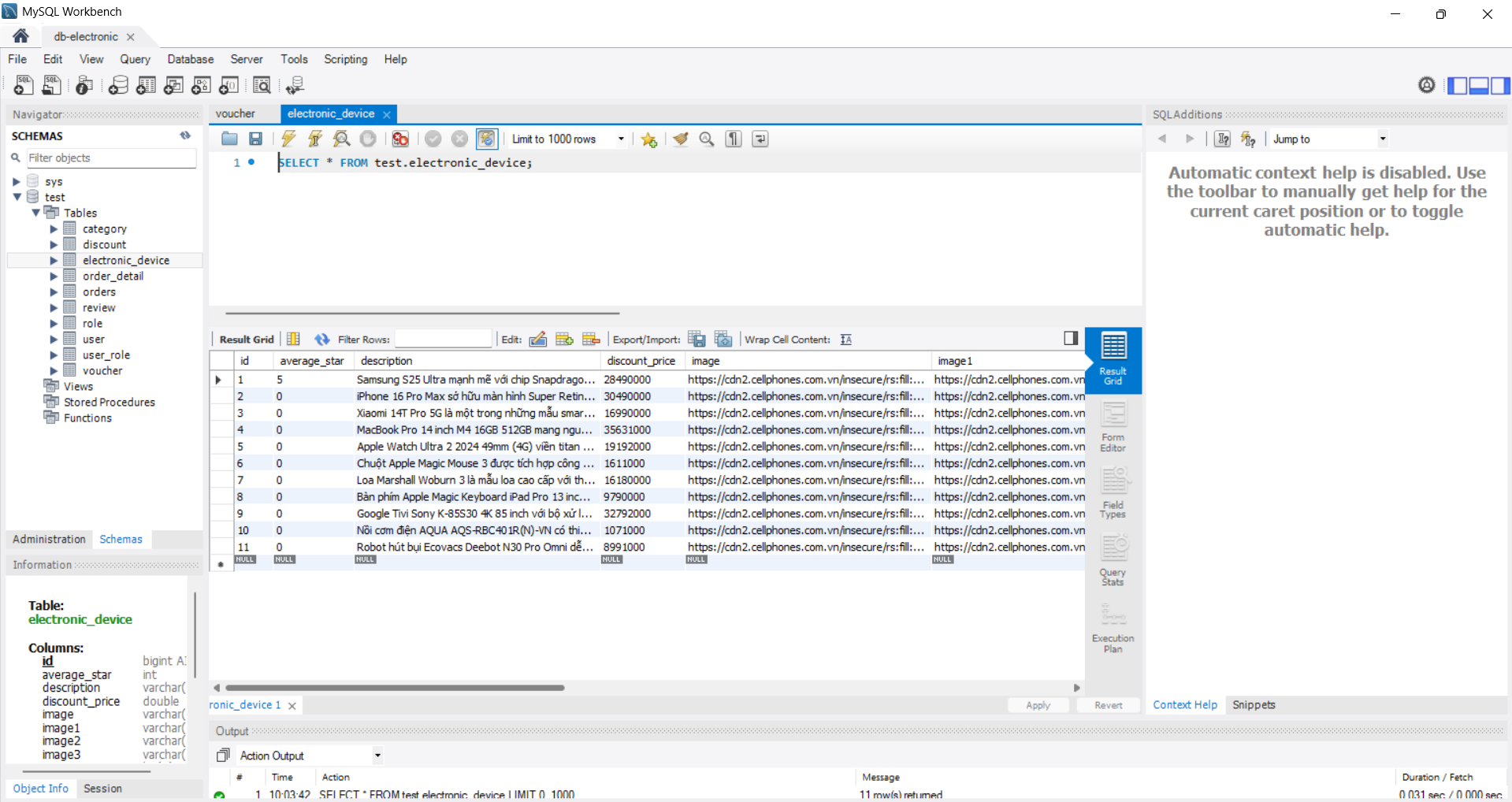Open Query Stats view
Viewport: 1512px width, 802px height.
(x=1113, y=560)
